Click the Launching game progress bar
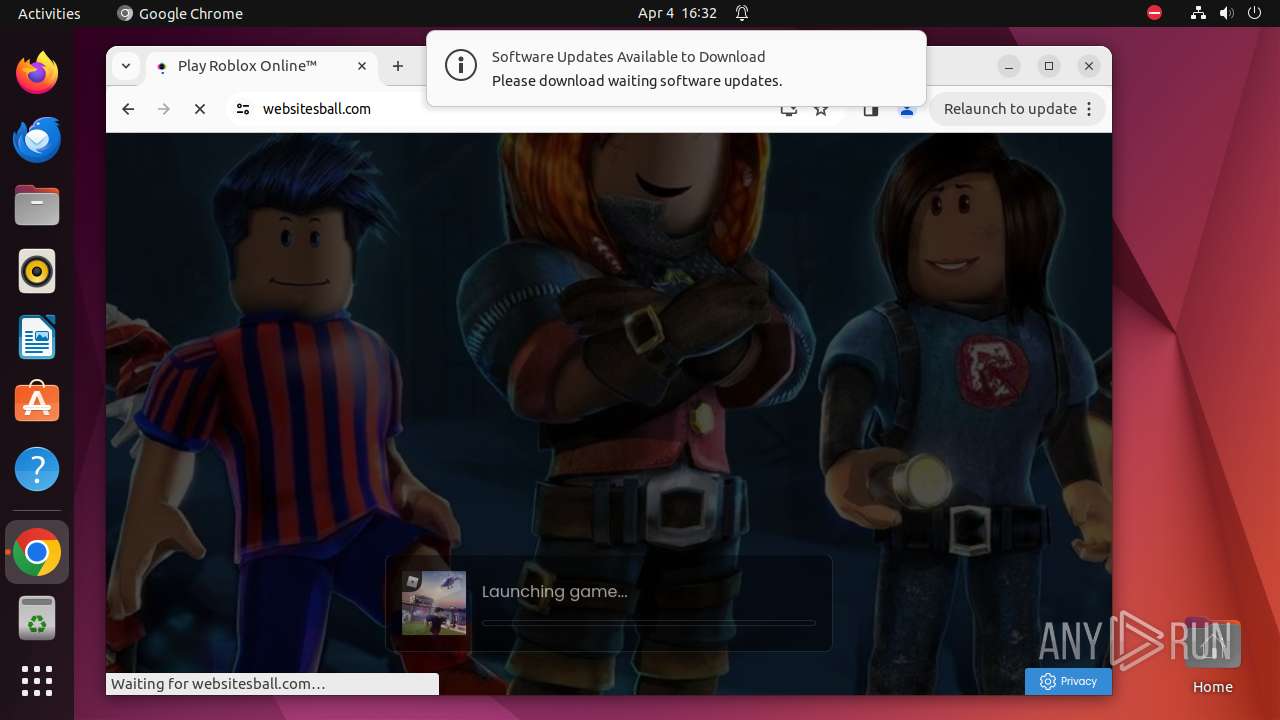The height and width of the screenshot is (720, 1280). (x=649, y=622)
